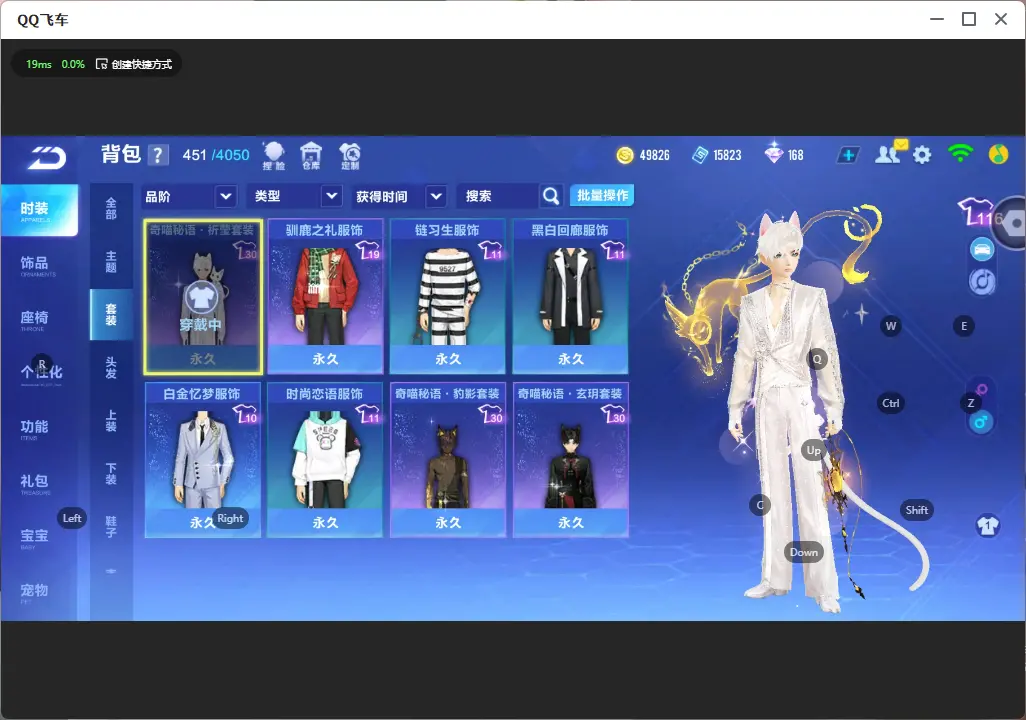Open the 仓库 warehouse icon
Image resolution: width=1026 pixels, height=720 pixels.
coord(311,156)
